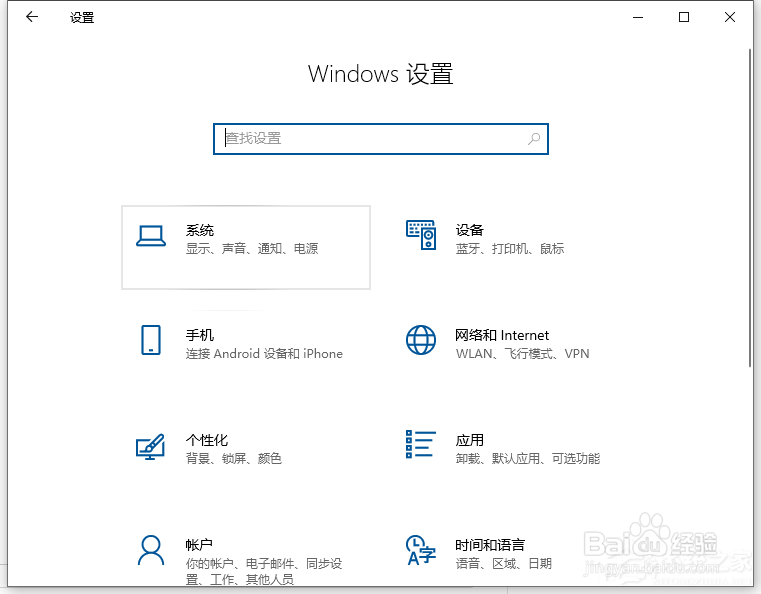Open the 应用 settings category
Image resolution: width=761 pixels, height=594 pixels.
[515, 457]
